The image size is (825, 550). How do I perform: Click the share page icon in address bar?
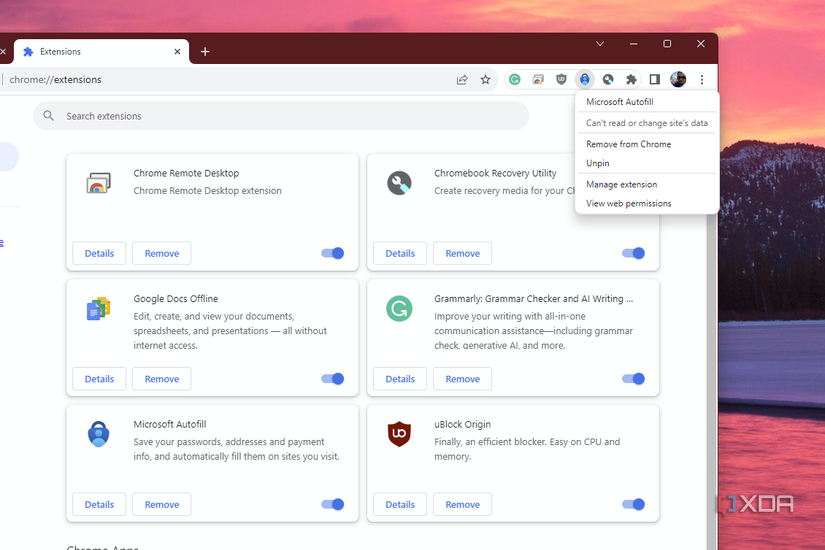pyautogui.click(x=462, y=79)
